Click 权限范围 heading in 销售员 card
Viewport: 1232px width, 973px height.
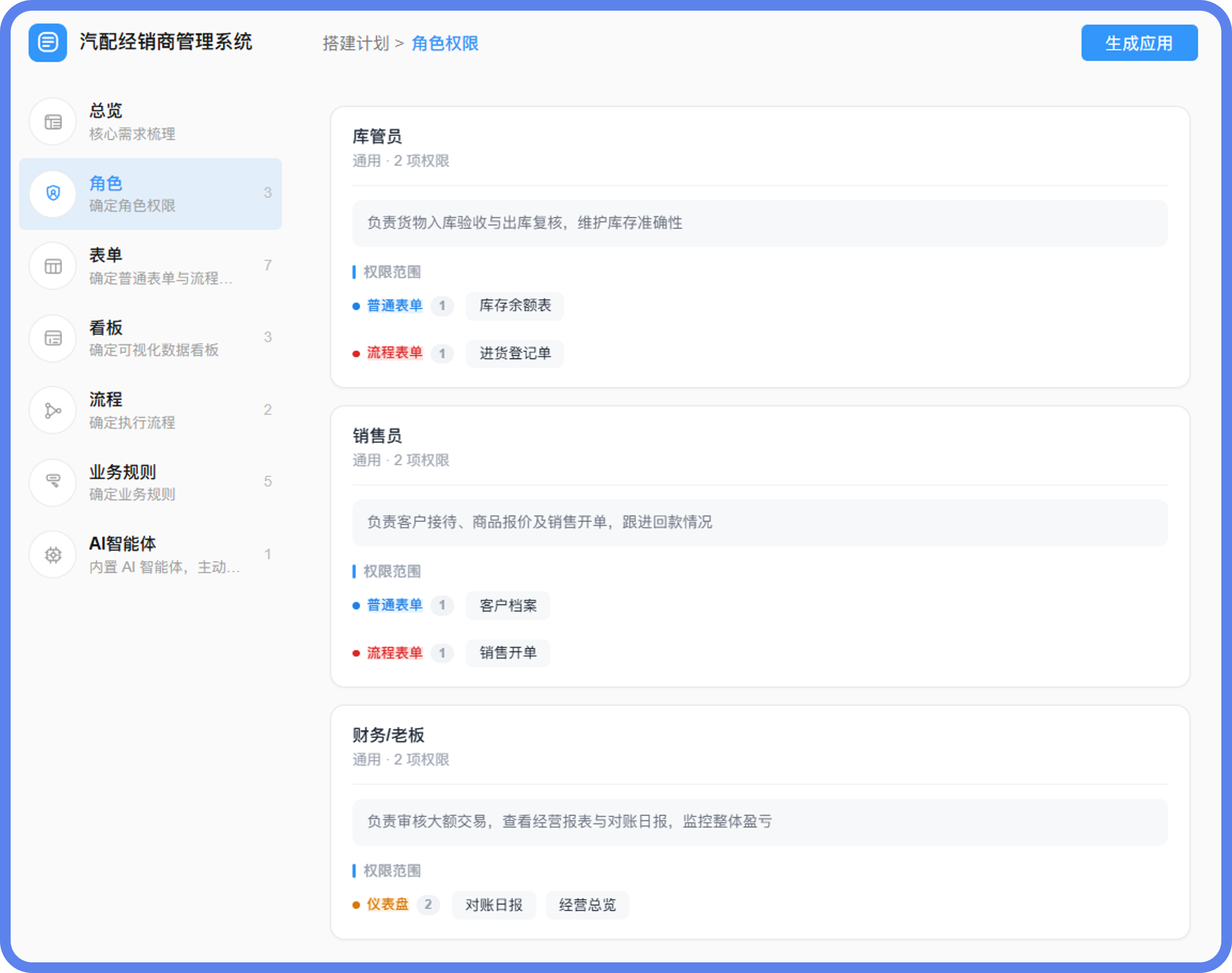pyautogui.click(x=392, y=571)
